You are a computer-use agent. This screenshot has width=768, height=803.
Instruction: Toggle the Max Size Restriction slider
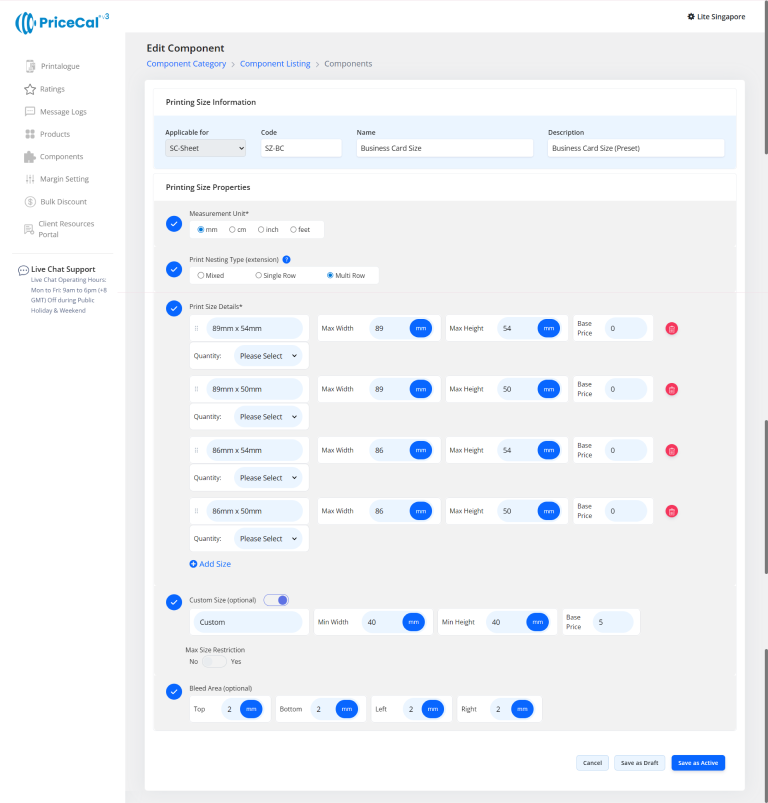(214, 661)
